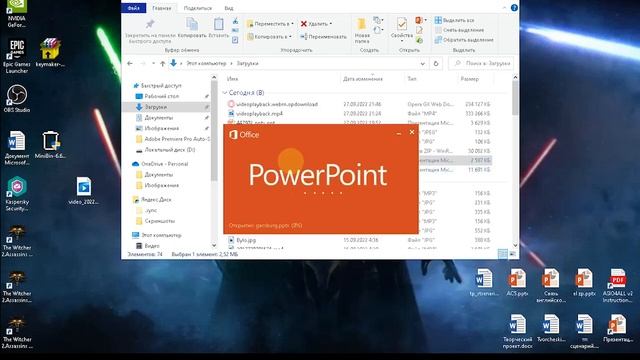
Task: Switch to the Главная ribbon tab
Action: click(x=162, y=8)
